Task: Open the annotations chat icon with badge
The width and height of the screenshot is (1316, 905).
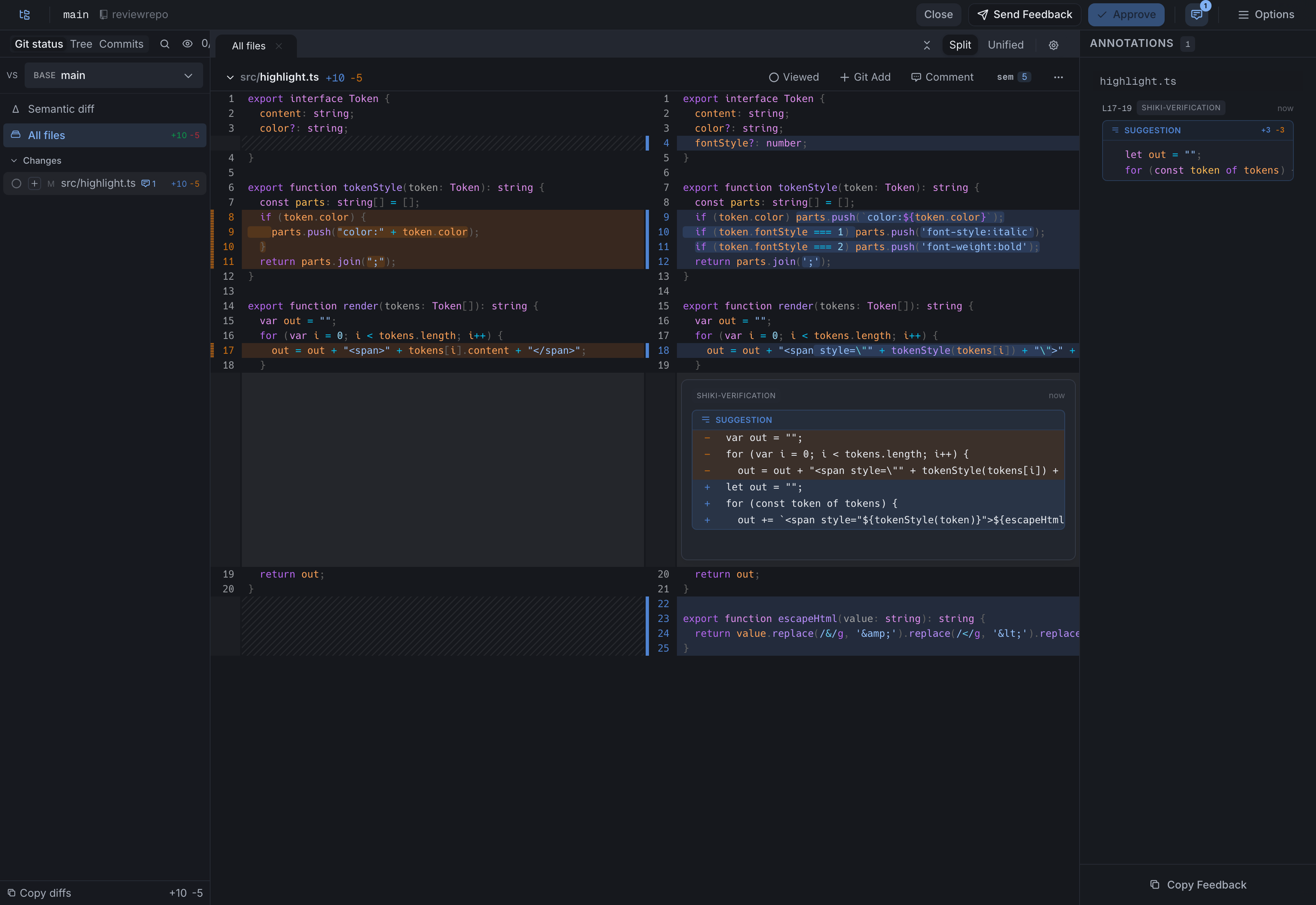Action: pyautogui.click(x=1196, y=15)
